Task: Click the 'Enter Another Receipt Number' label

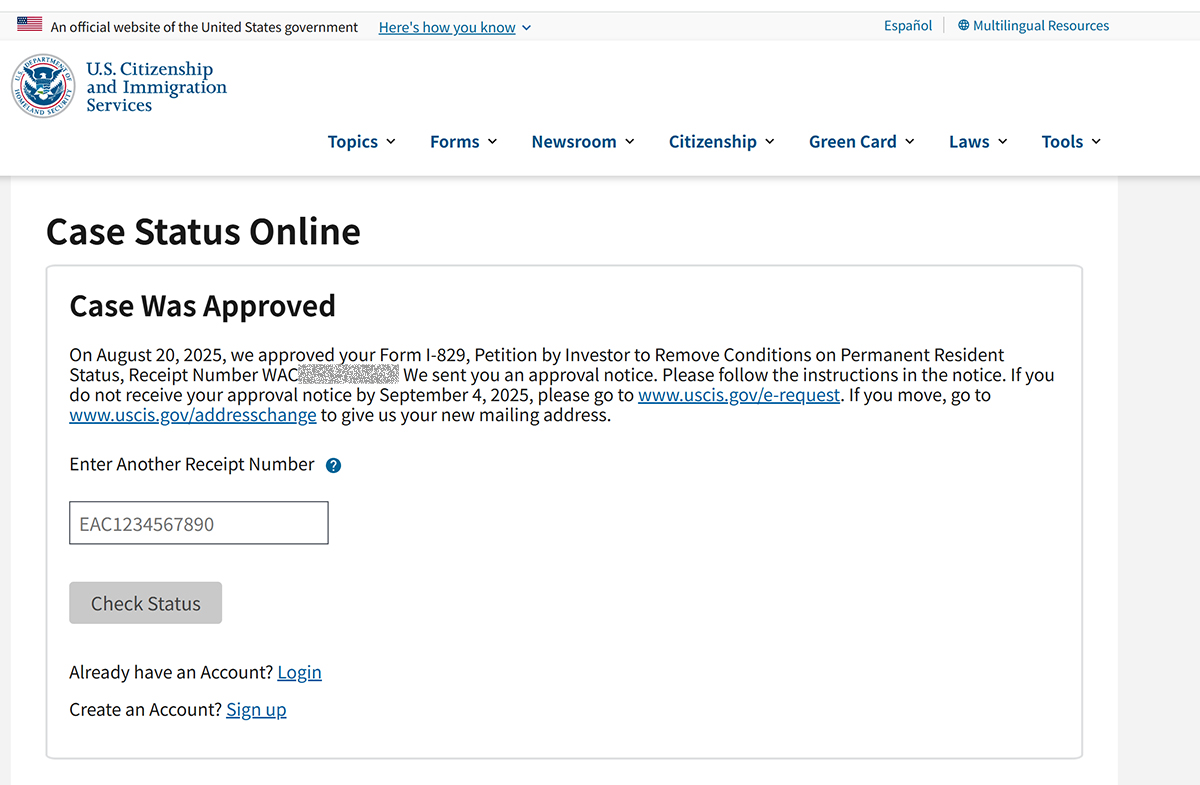Action: pyautogui.click(x=192, y=465)
